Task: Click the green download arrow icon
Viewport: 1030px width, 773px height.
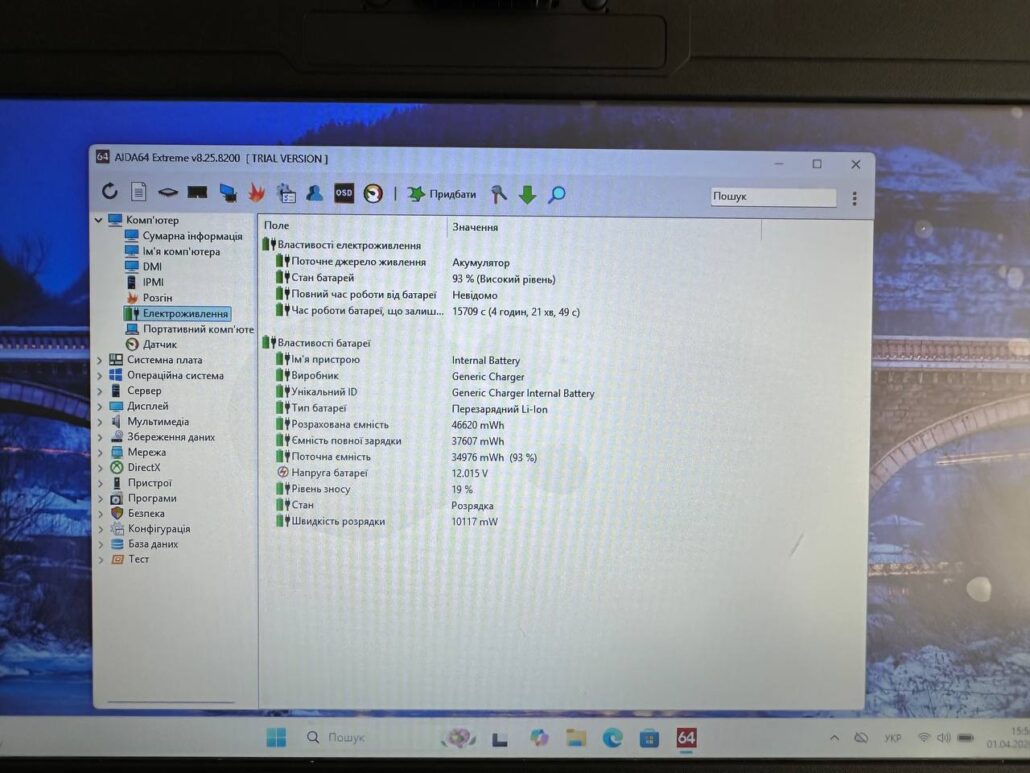Action: (x=527, y=195)
